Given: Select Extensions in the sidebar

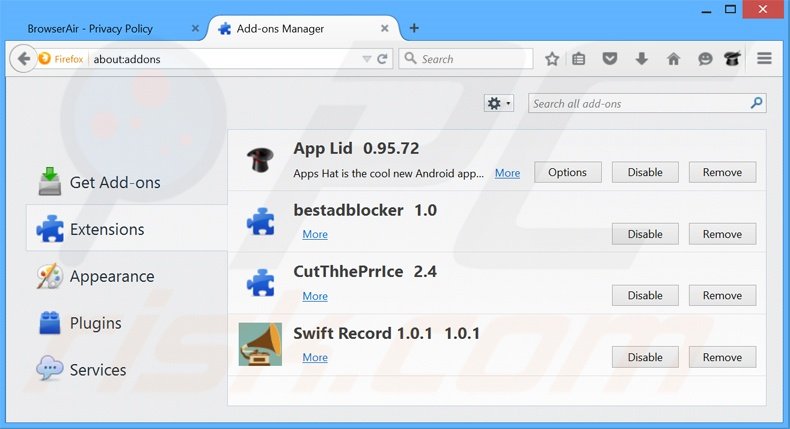Looking at the screenshot, I should point(127,228).
